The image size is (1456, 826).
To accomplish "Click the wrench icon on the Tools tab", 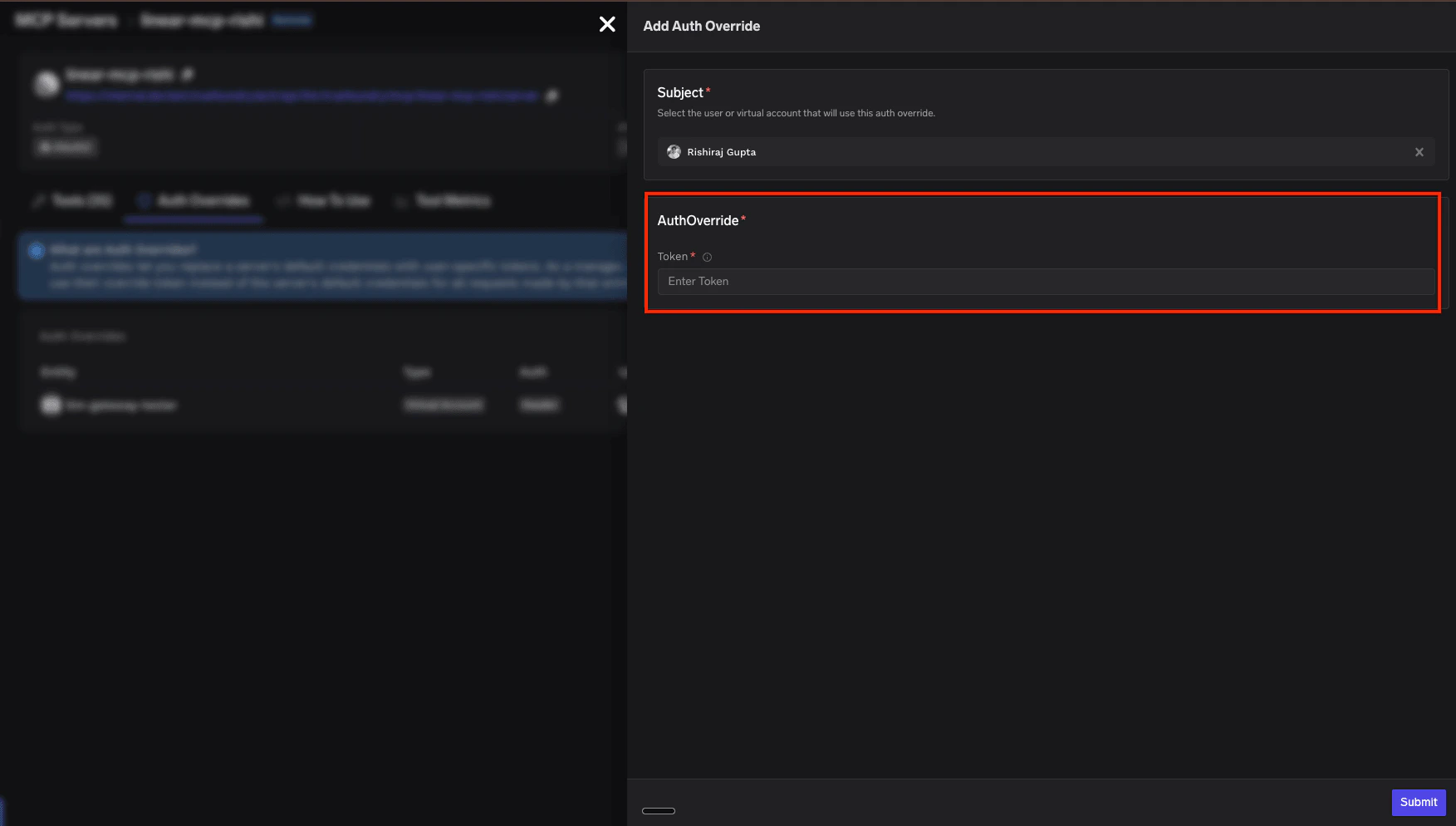I will pos(37,200).
